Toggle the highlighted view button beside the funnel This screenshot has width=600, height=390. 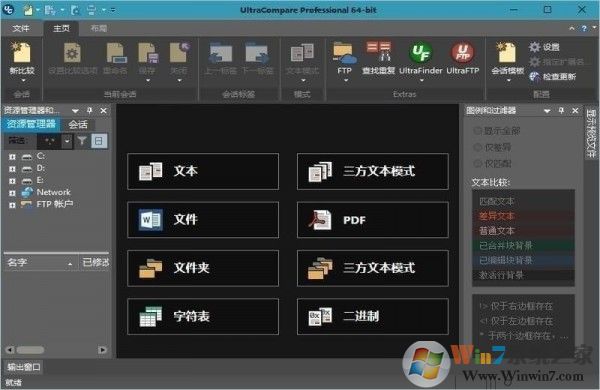pos(99,141)
